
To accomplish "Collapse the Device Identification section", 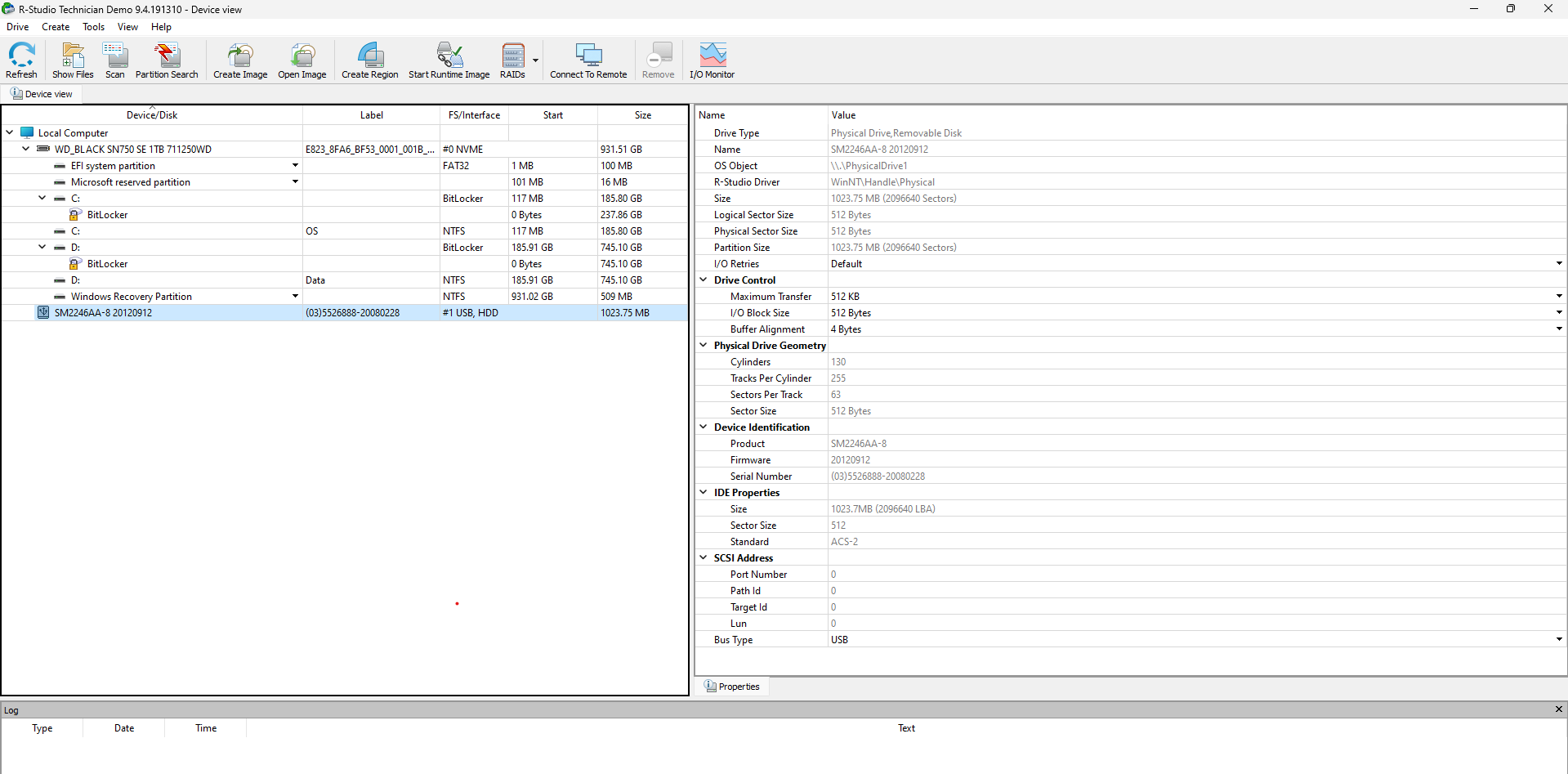I will pos(704,427).
